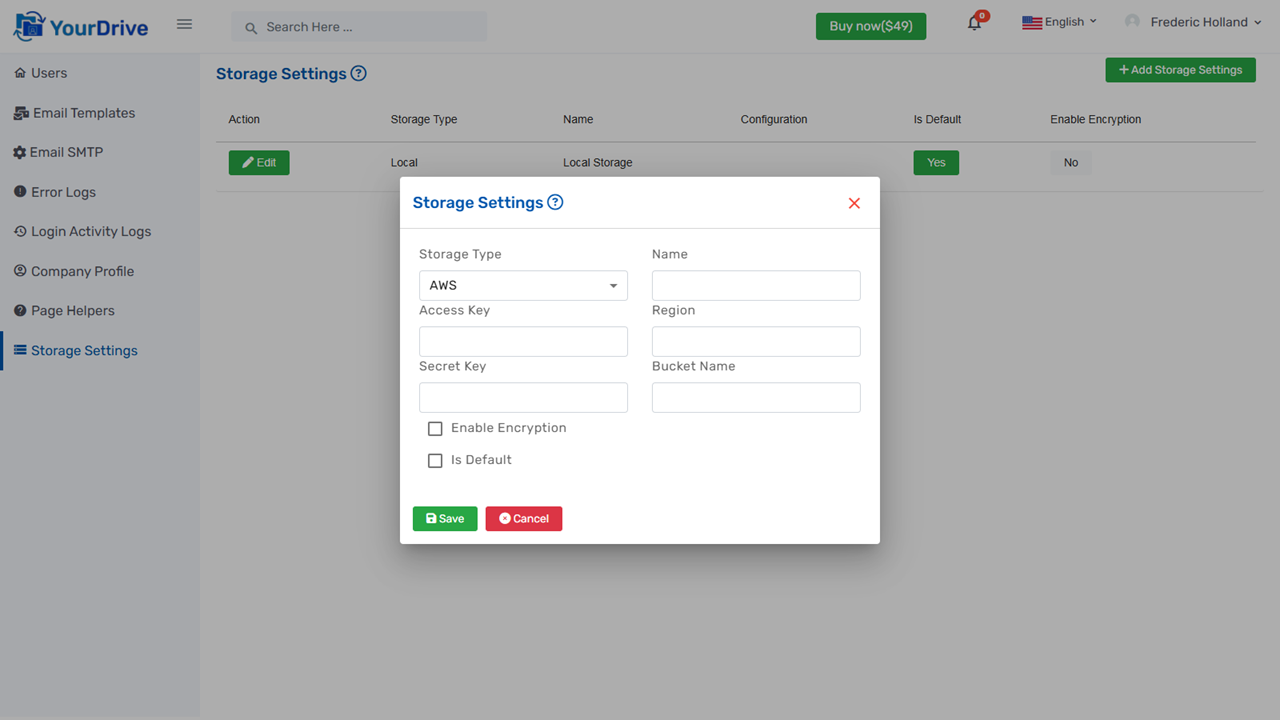Expand the English language selector

[1059, 21]
